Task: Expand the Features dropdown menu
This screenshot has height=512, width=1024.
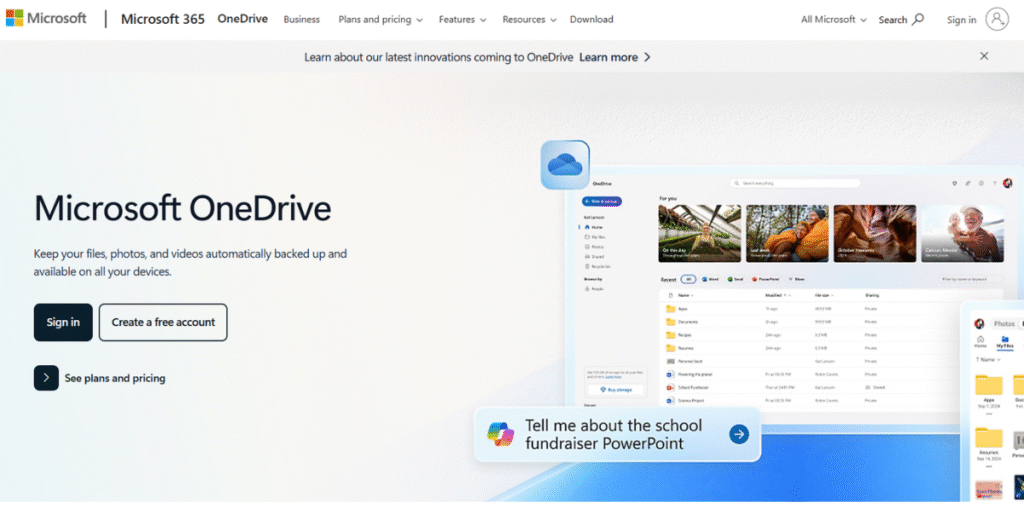Action: [462, 20]
